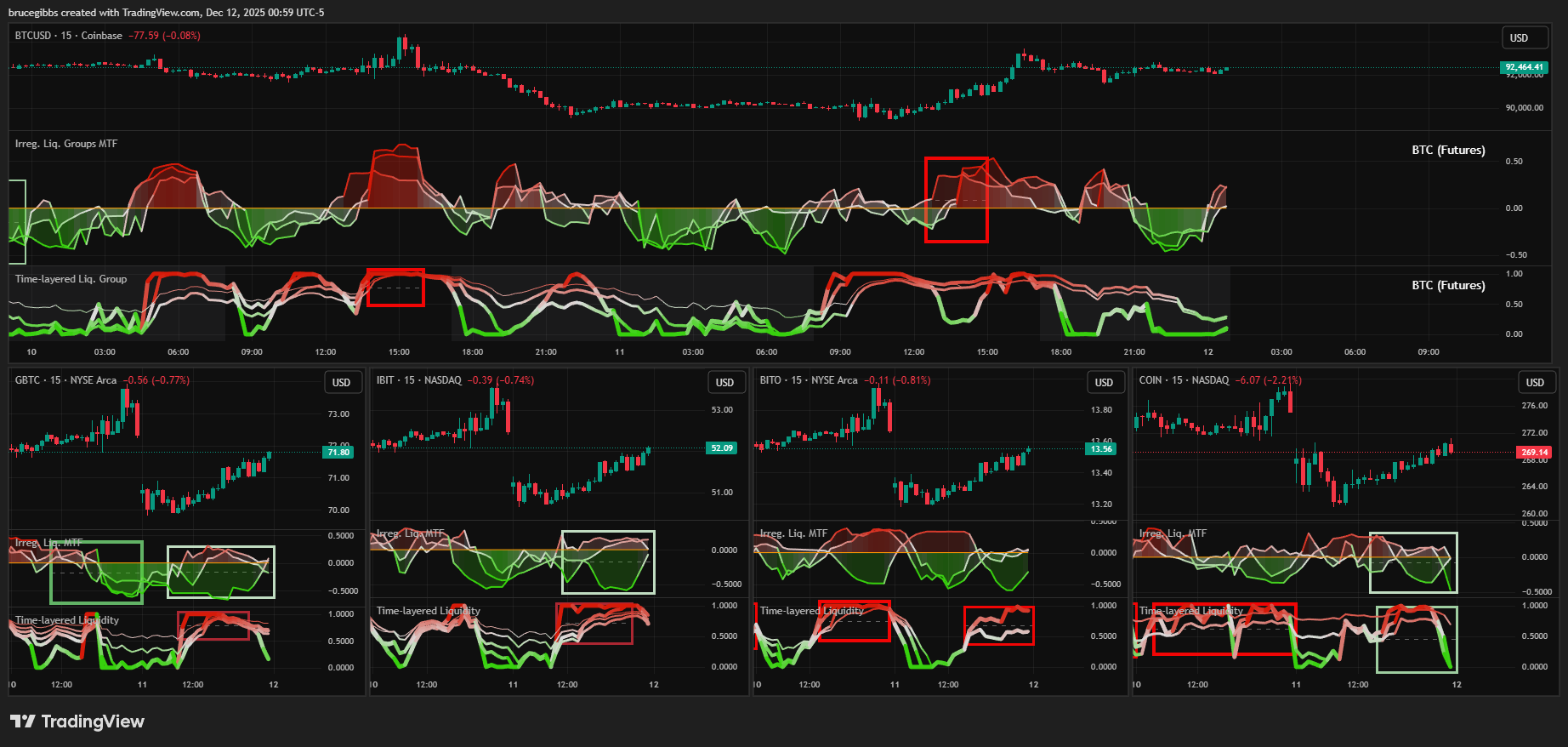Click the COIN NASDAQ symbol title
The image size is (1568, 747).
point(1184,380)
